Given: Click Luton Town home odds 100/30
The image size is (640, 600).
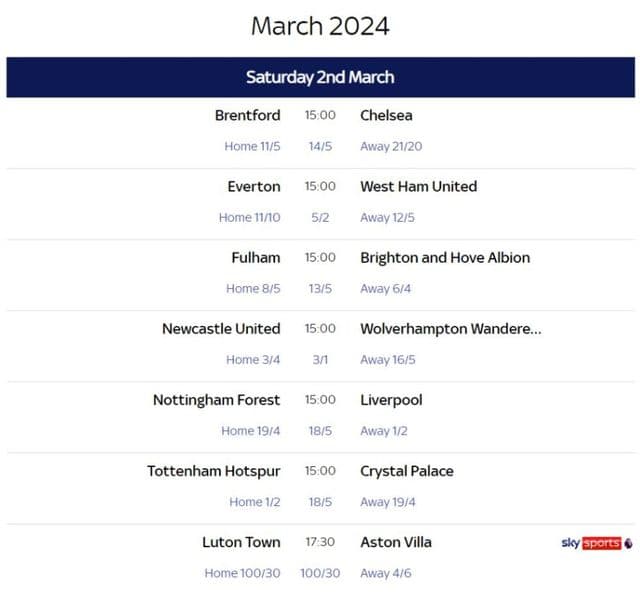Looking at the screenshot, I should [242, 573].
